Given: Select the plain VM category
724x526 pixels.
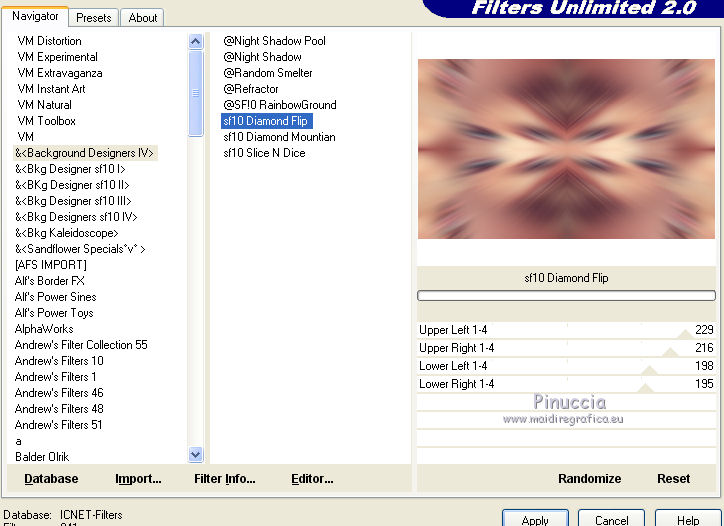Looking at the screenshot, I should click(25, 137).
